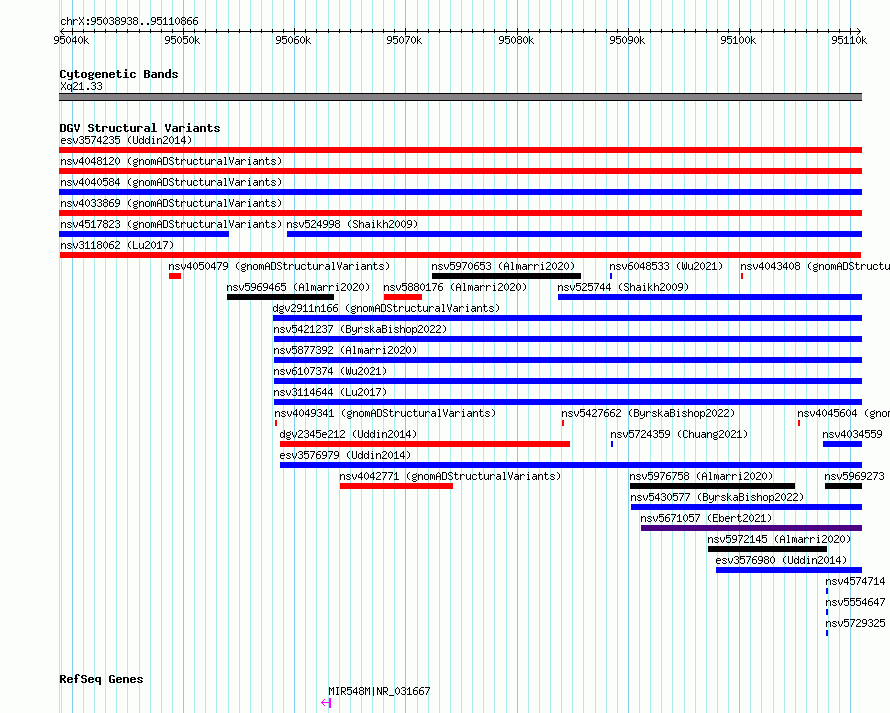Image resolution: width=890 pixels, height=713 pixels.
Task: Click the nsv4045604 small red marker
Action: (x=799, y=423)
